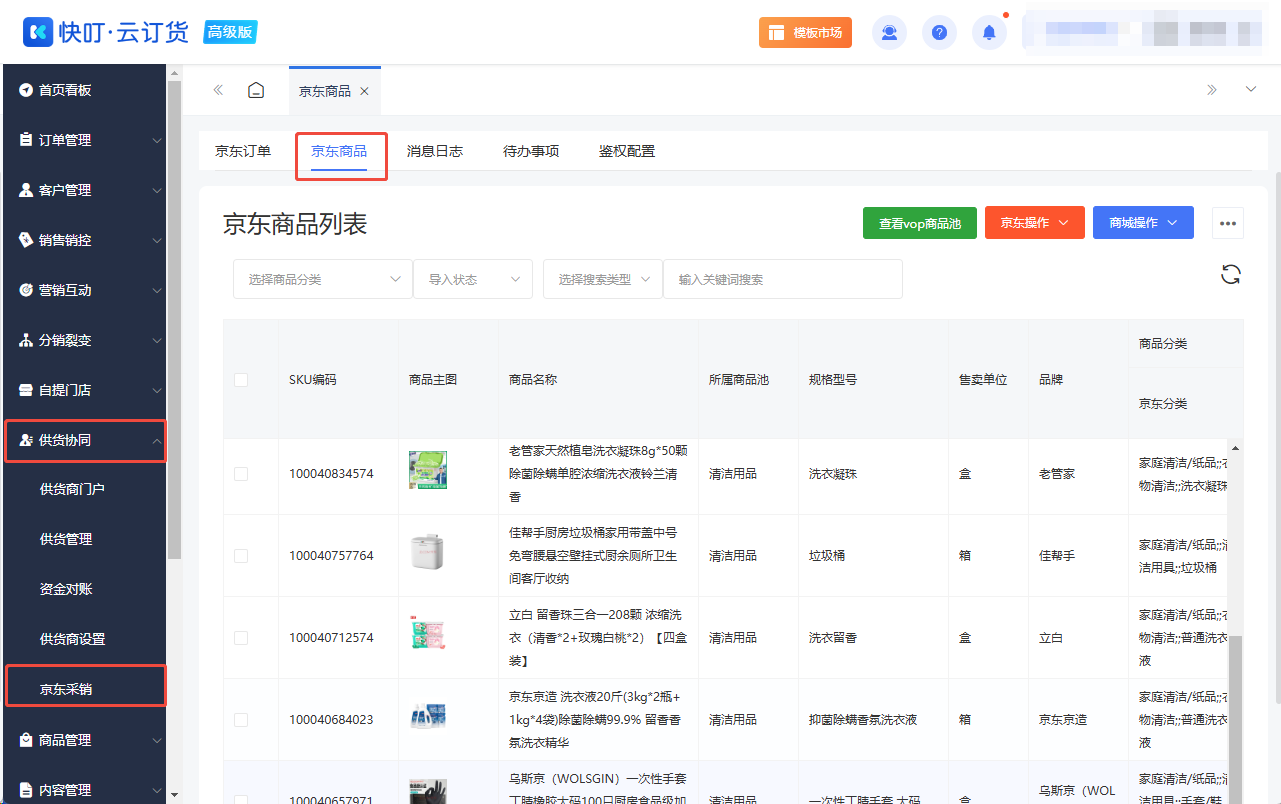
Task: Open 供货管理 submenu item
Action: 83,539
